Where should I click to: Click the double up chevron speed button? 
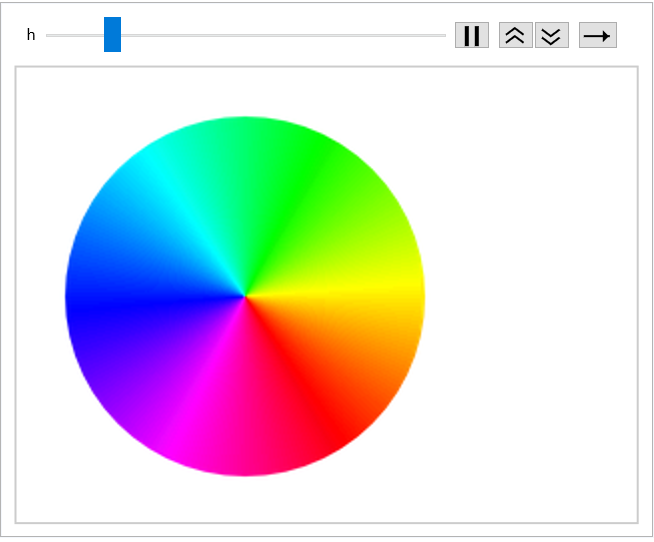coord(515,35)
